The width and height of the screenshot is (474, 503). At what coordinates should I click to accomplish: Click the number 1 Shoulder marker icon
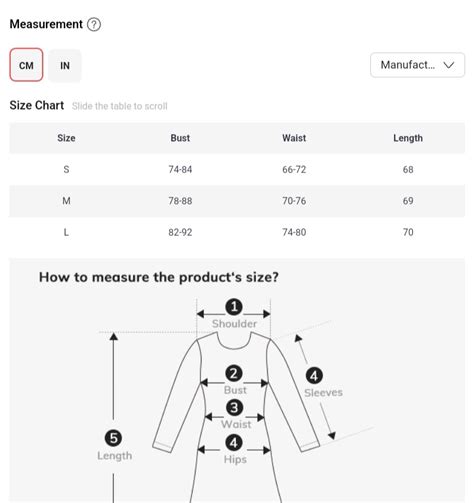click(234, 307)
